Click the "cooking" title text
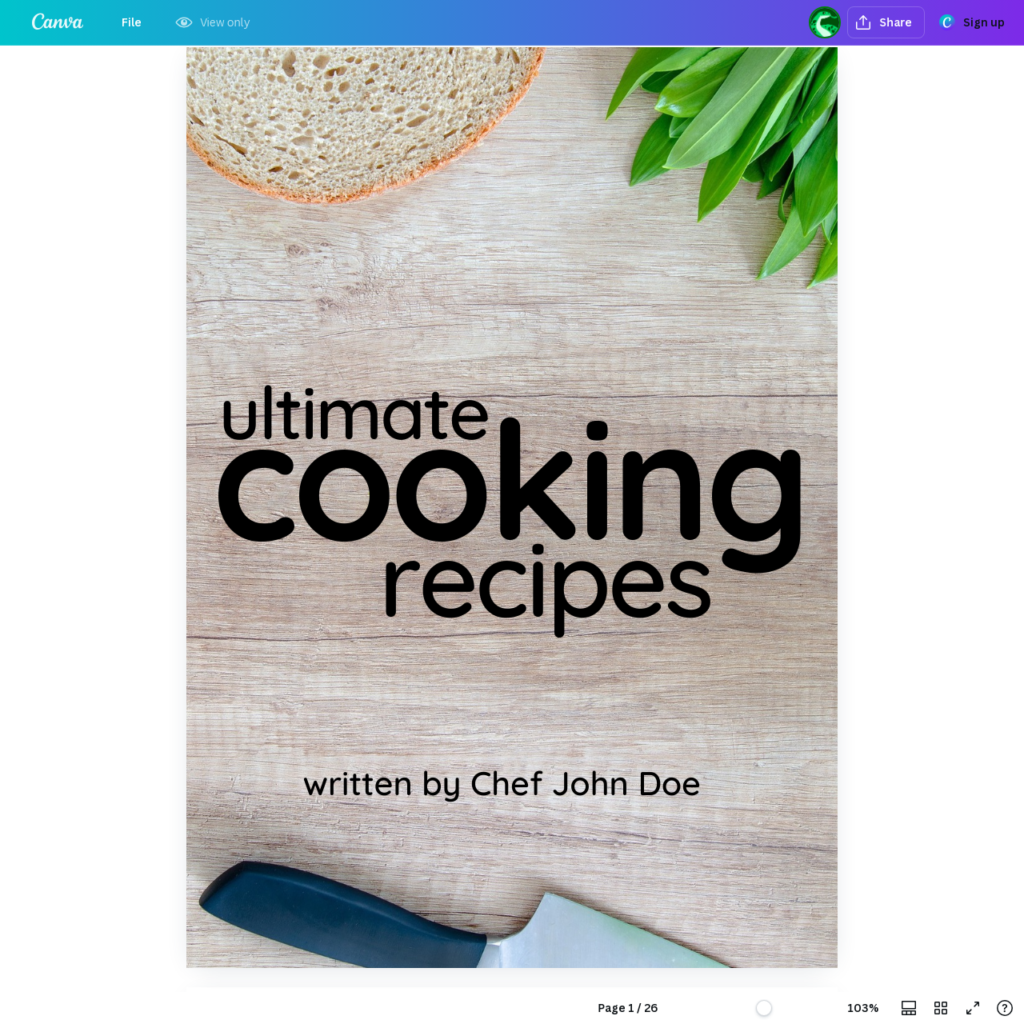The height and width of the screenshot is (1024, 1024). 509,496
